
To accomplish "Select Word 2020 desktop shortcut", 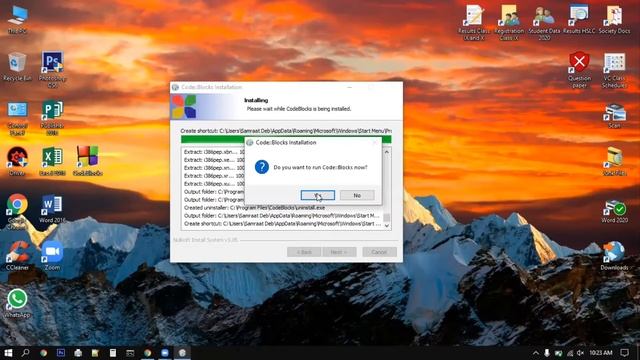I will click(615, 211).
